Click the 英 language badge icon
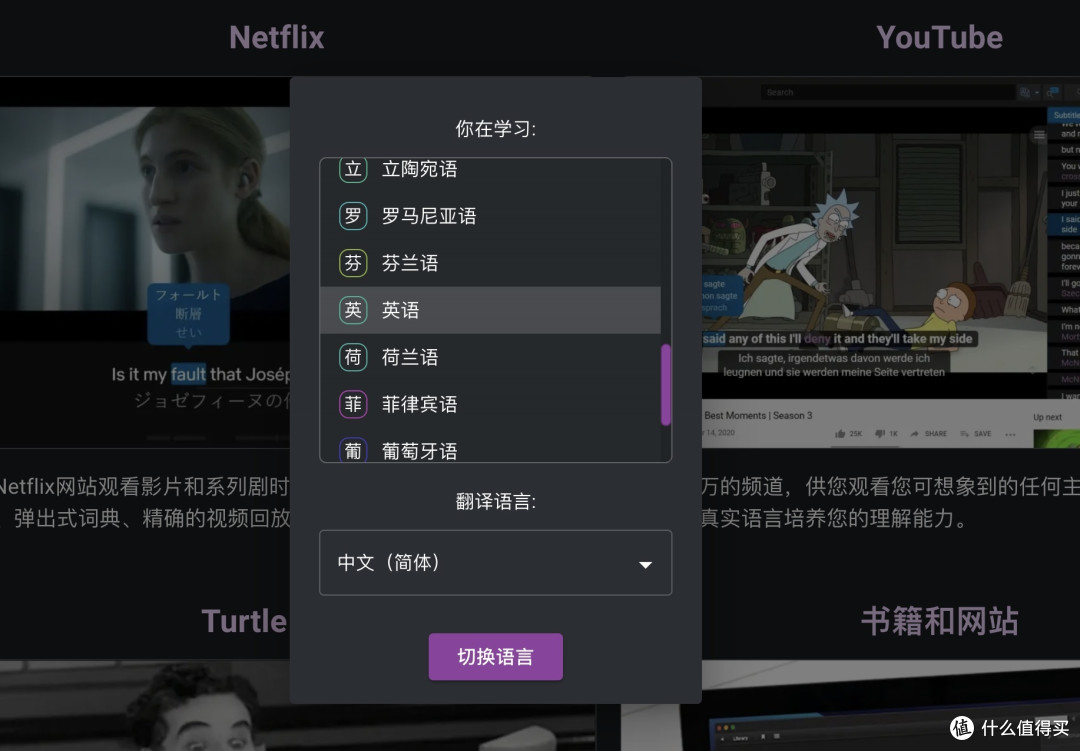The width and height of the screenshot is (1080, 751). pyautogui.click(x=353, y=310)
